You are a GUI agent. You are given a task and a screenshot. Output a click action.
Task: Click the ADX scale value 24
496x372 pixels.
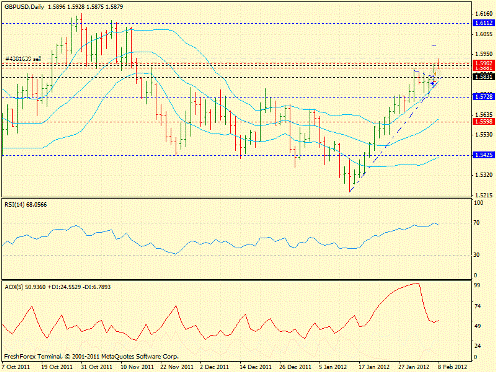coord(477,346)
